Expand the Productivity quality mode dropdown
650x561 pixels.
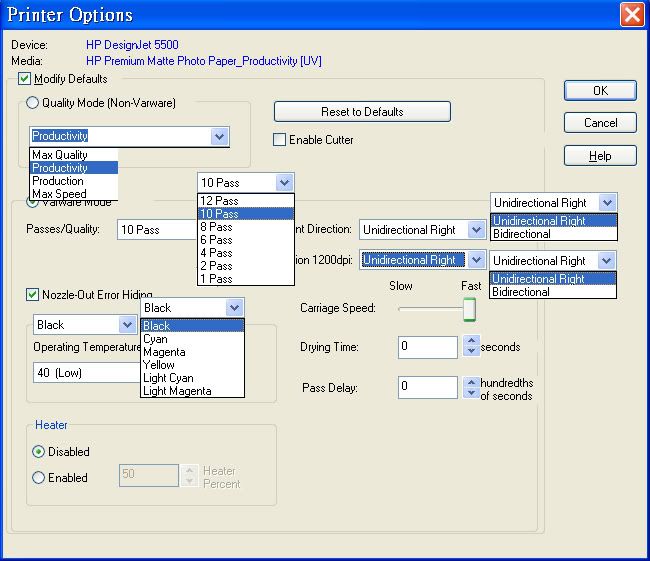(x=219, y=136)
